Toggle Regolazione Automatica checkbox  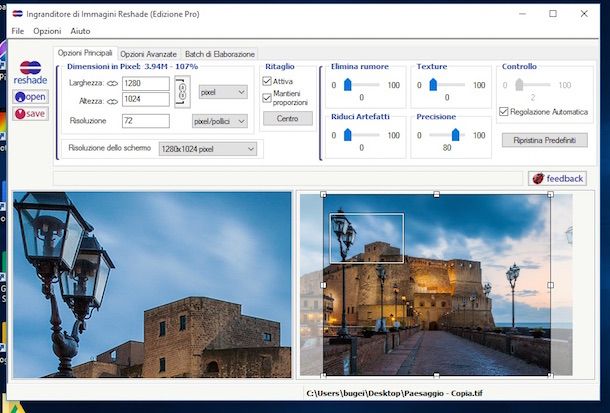tap(504, 112)
